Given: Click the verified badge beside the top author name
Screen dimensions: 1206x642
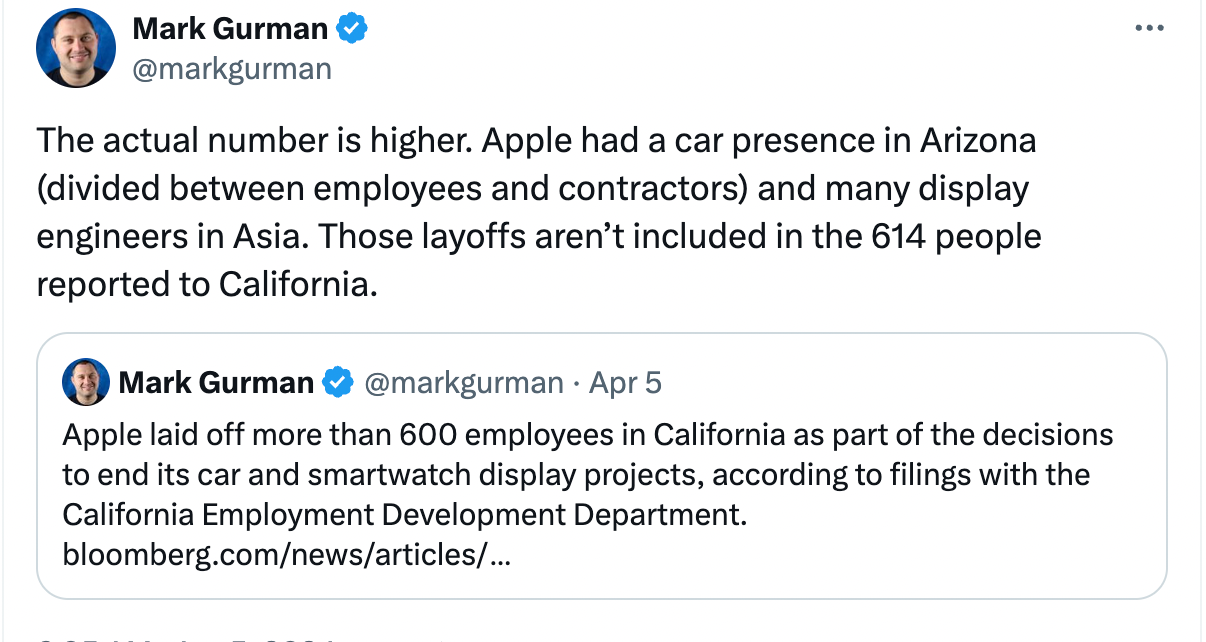Looking at the screenshot, I should click(x=351, y=30).
